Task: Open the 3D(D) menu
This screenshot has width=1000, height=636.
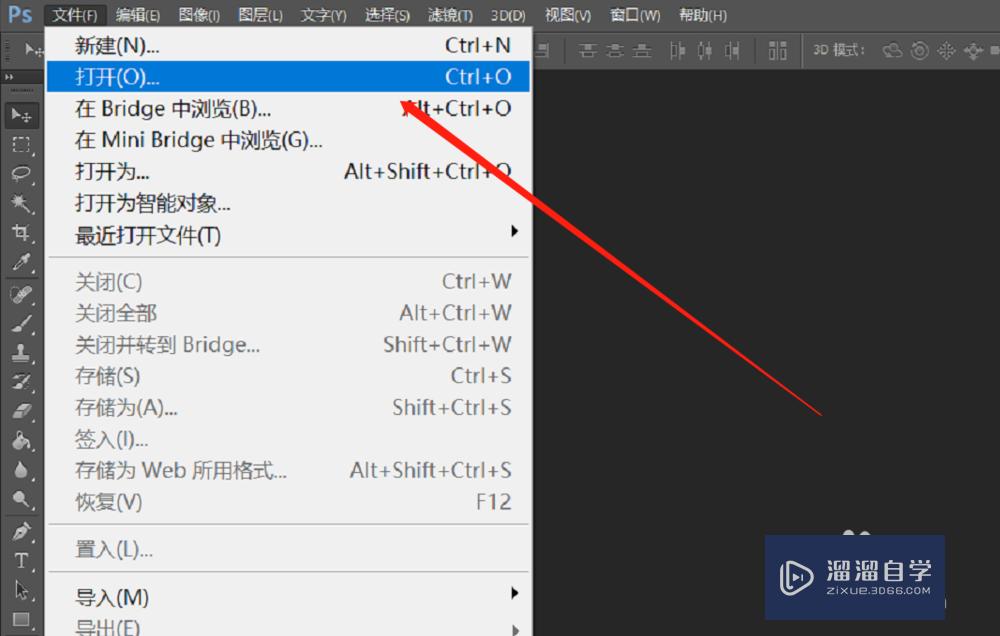Action: pos(508,15)
